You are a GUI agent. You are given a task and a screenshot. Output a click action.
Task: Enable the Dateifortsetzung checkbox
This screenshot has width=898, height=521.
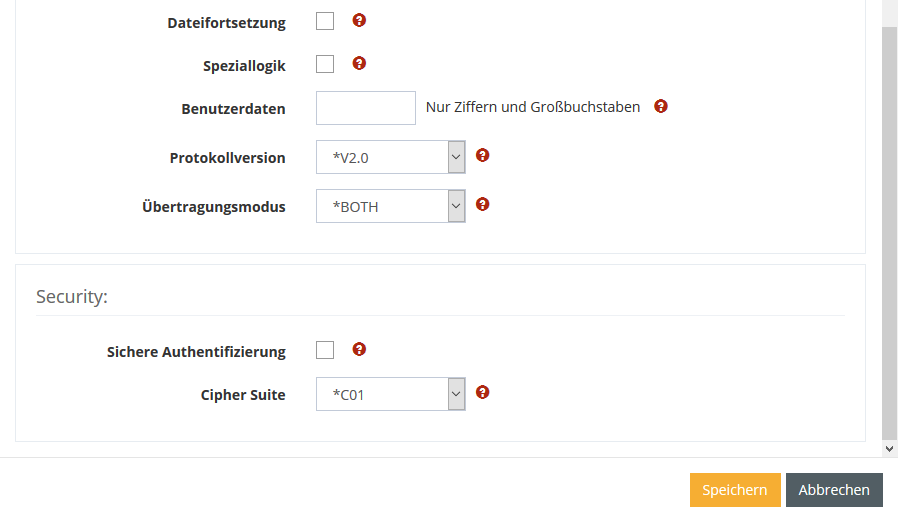325,21
